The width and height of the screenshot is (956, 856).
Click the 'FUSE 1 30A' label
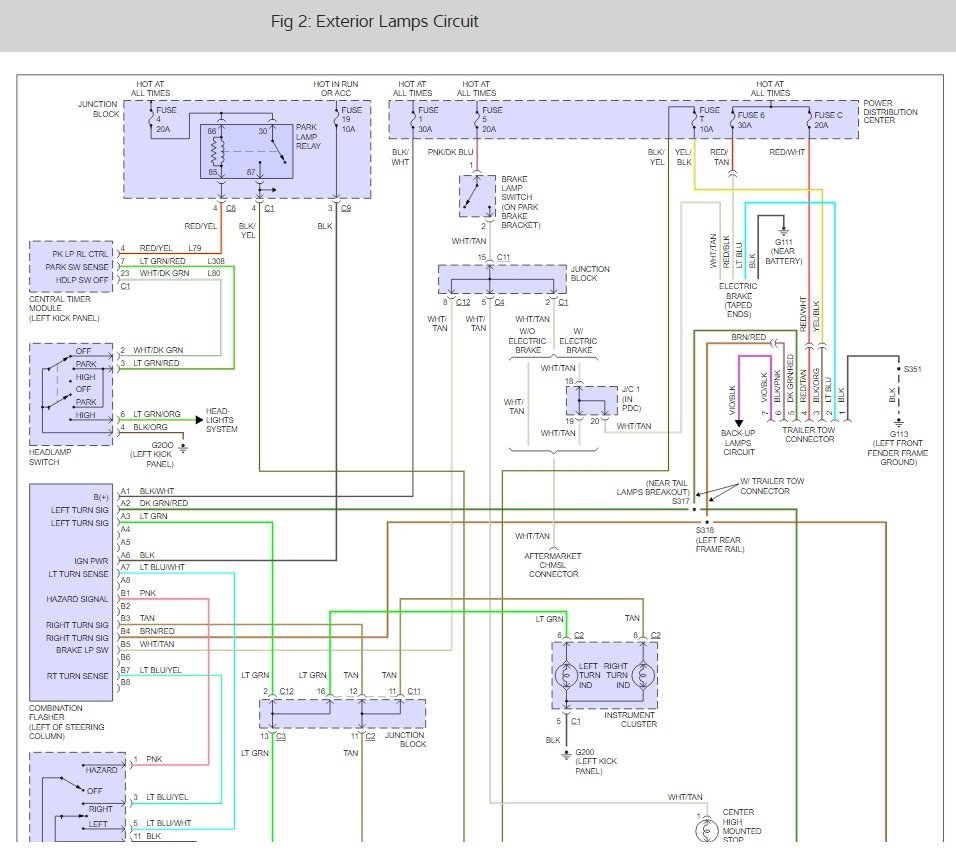[x=428, y=119]
